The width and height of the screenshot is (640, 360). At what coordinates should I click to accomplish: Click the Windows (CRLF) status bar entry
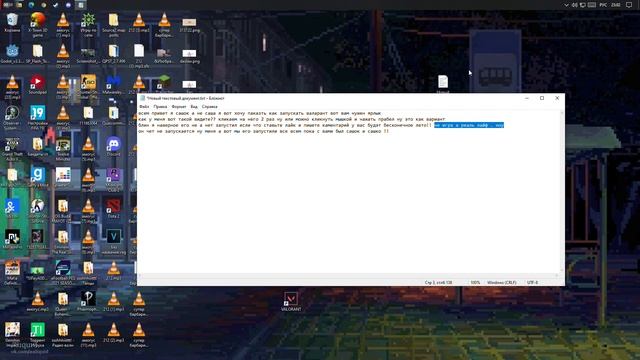(502, 282)
